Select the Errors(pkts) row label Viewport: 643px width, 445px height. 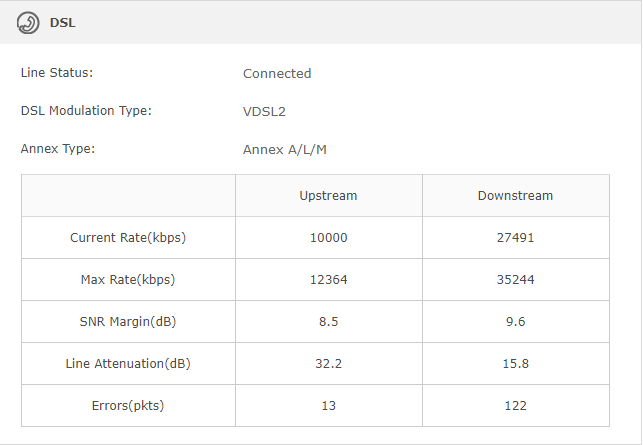click(x=128, y=406)
